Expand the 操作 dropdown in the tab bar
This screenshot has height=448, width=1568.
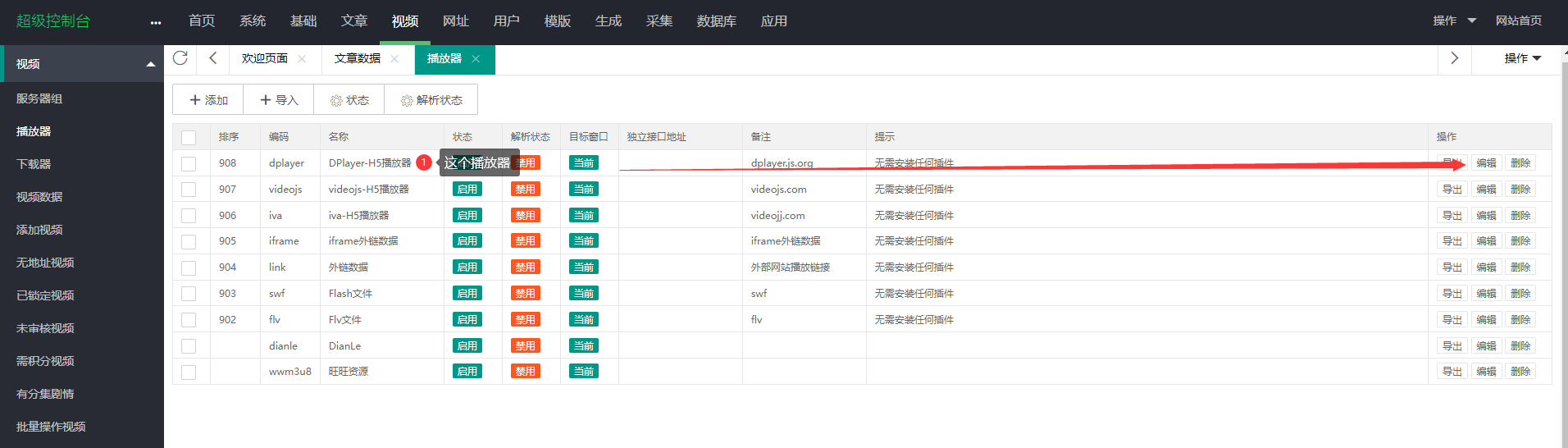pos(1522,58)
